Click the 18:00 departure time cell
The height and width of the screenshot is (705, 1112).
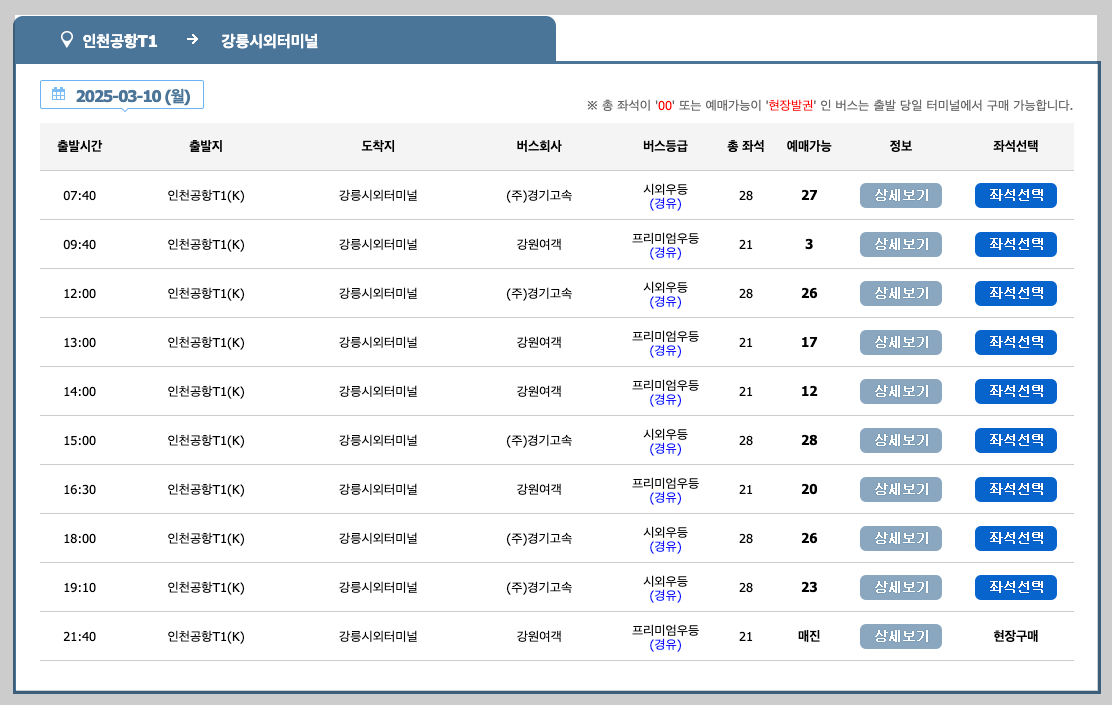[x=79, y=538]
